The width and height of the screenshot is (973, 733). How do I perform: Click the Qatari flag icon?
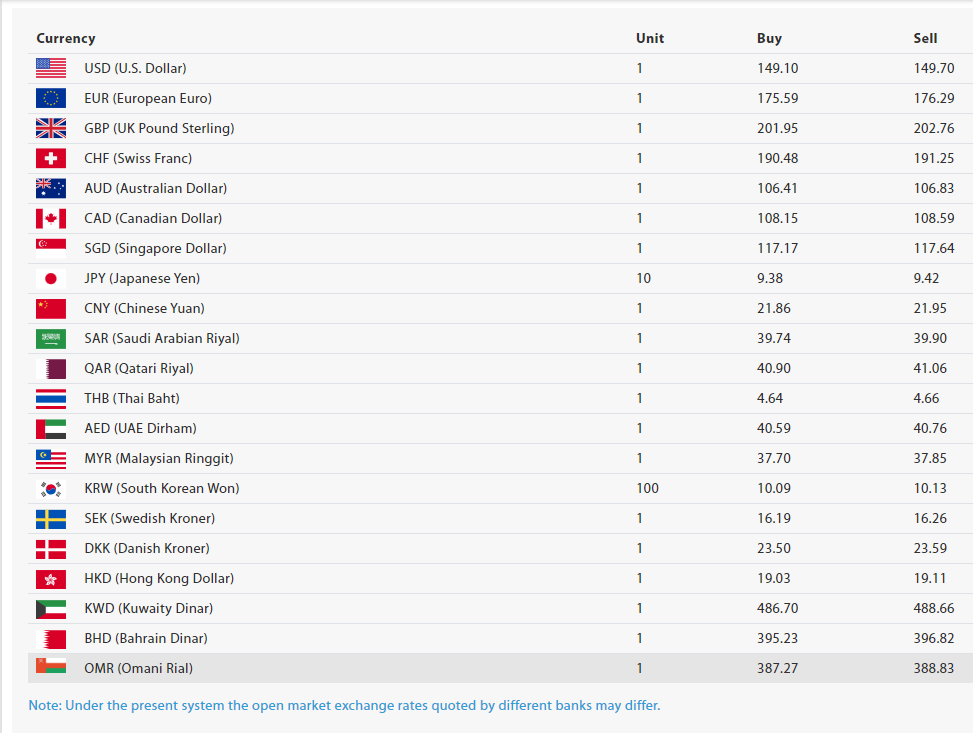(x=51, y=368)
